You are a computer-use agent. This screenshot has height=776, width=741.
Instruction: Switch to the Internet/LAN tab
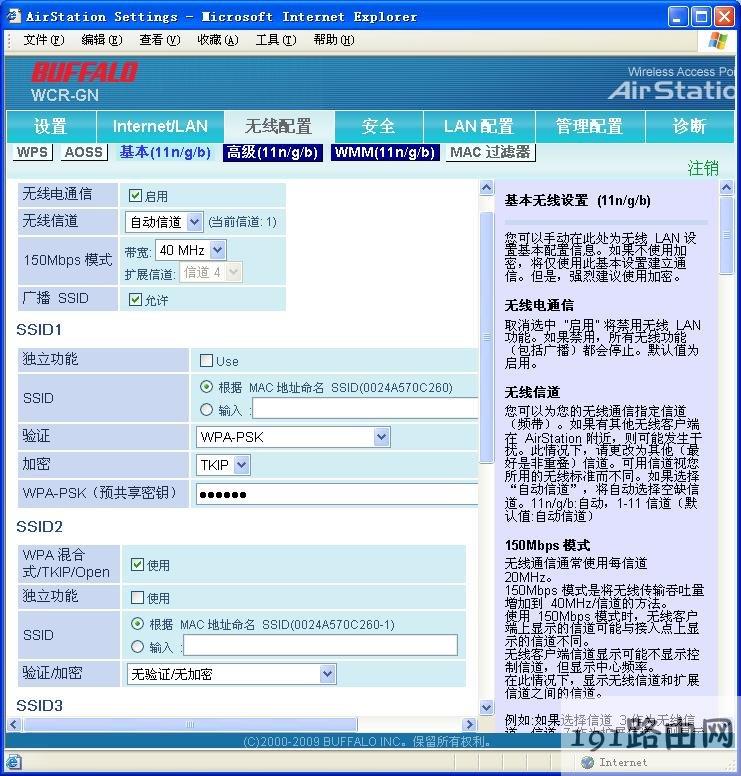point(160,127)
